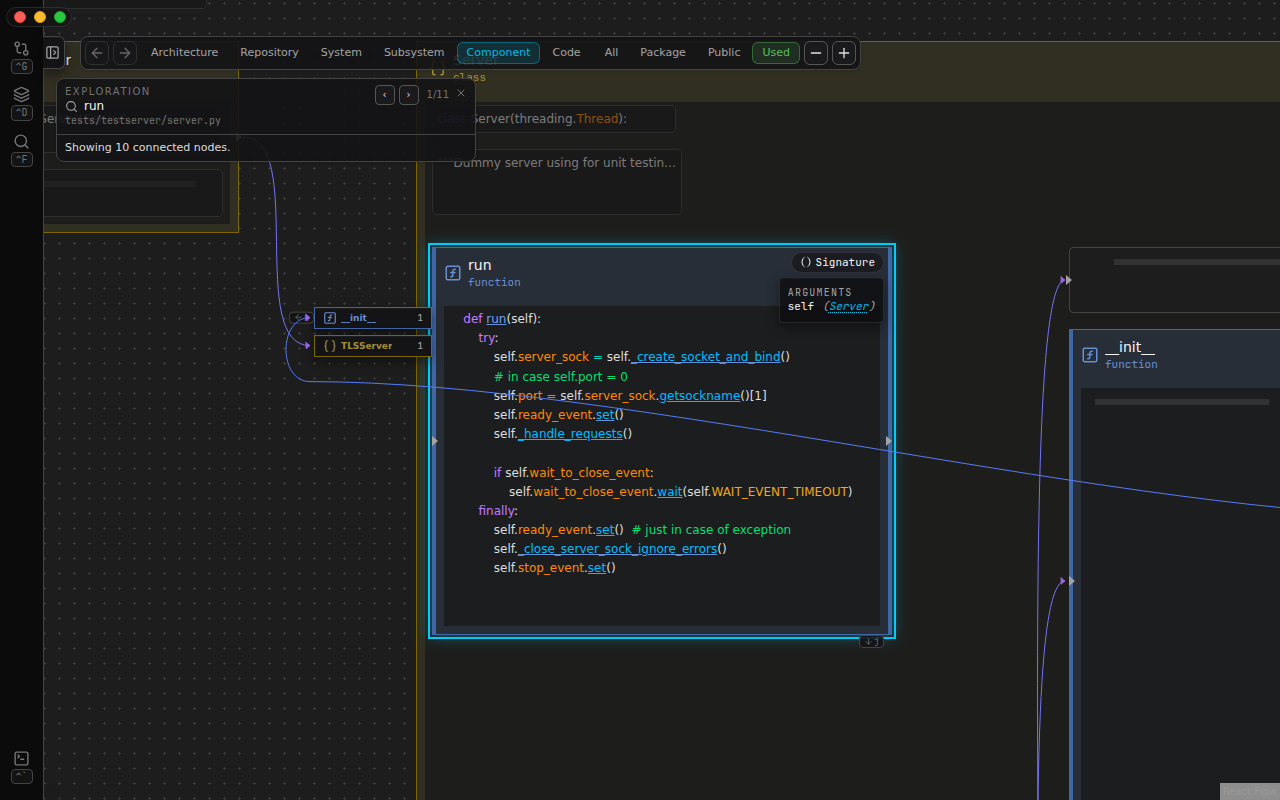Open the layers stack sidebar icon
The width and height of the screenshot is (1280, 800).
(x=21, y=94)
